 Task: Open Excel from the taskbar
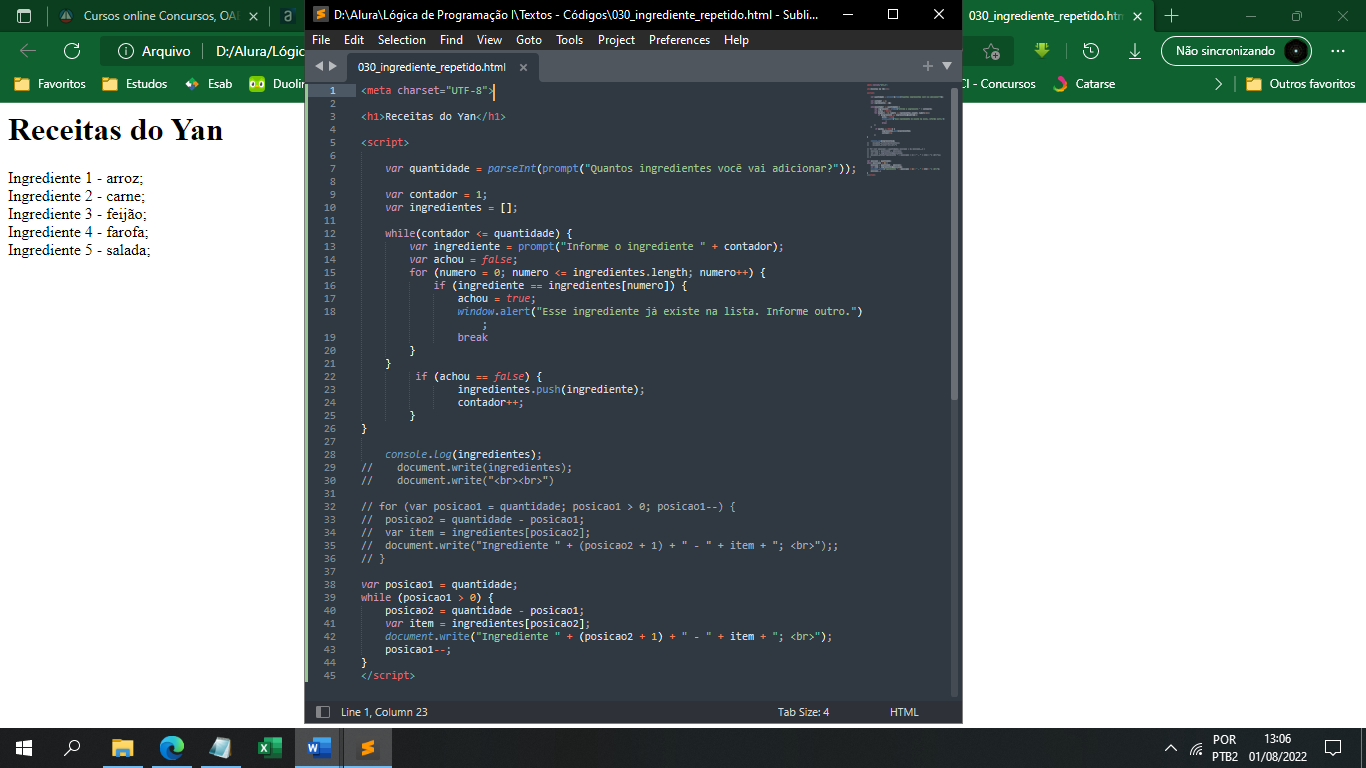(x=270, y=748)
